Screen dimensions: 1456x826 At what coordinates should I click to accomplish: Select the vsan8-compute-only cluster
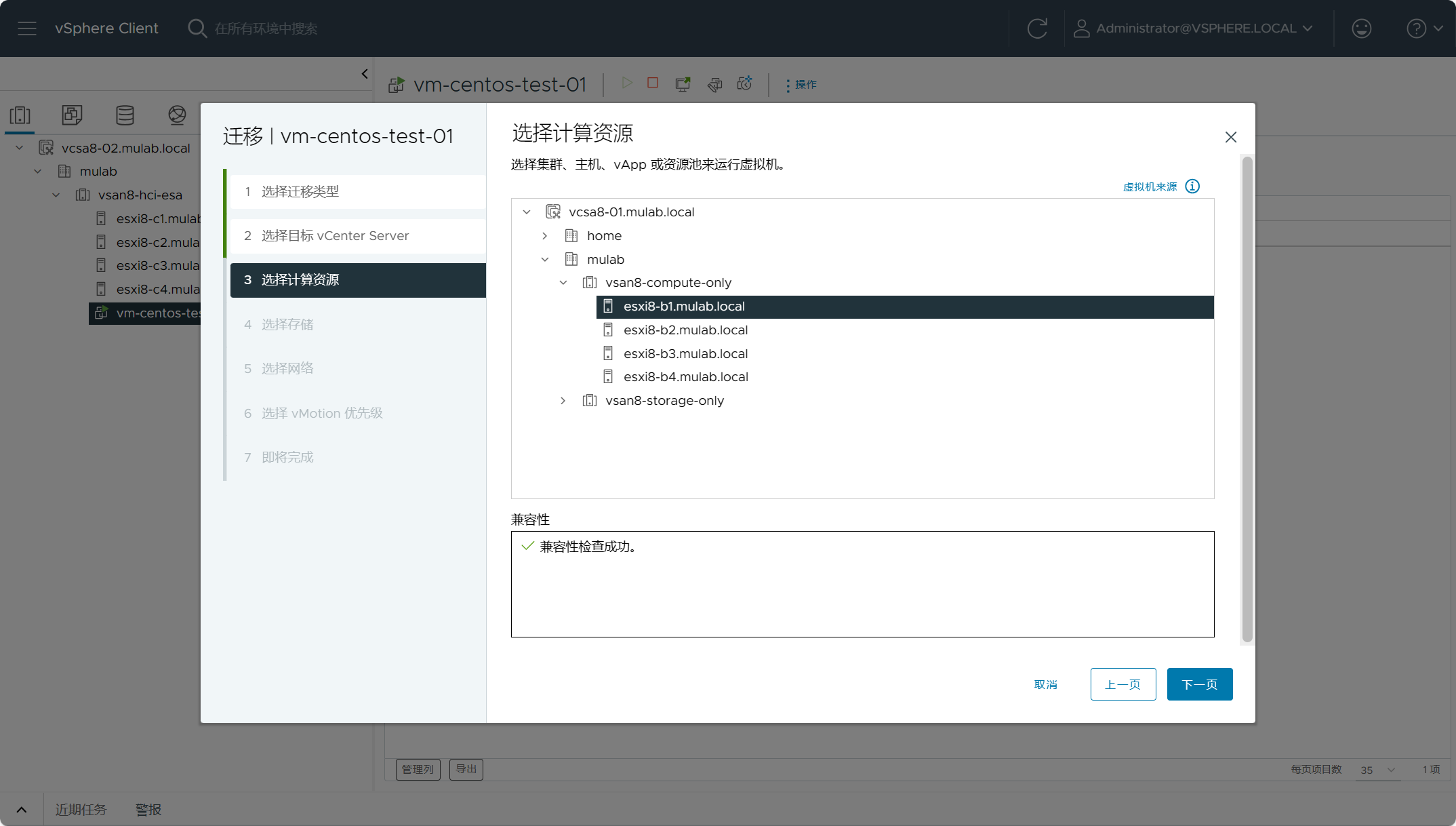[668, 283]
